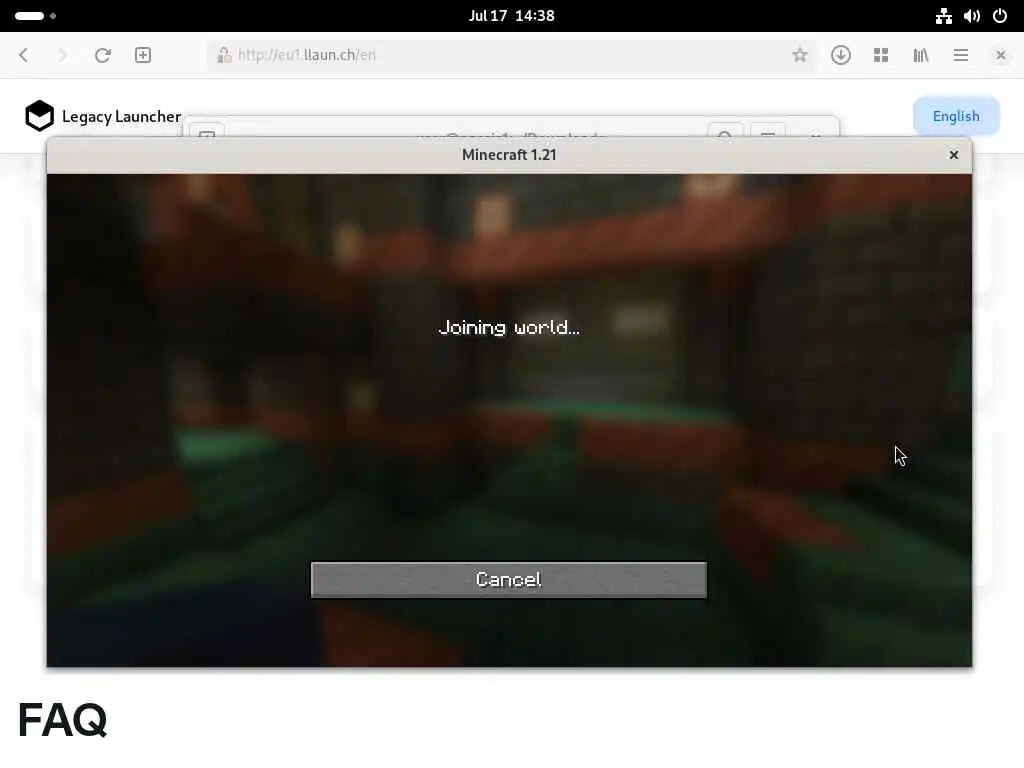
Task: Open the power menu in top bar
Action: pyautogui.click(x=1000, y=16)
